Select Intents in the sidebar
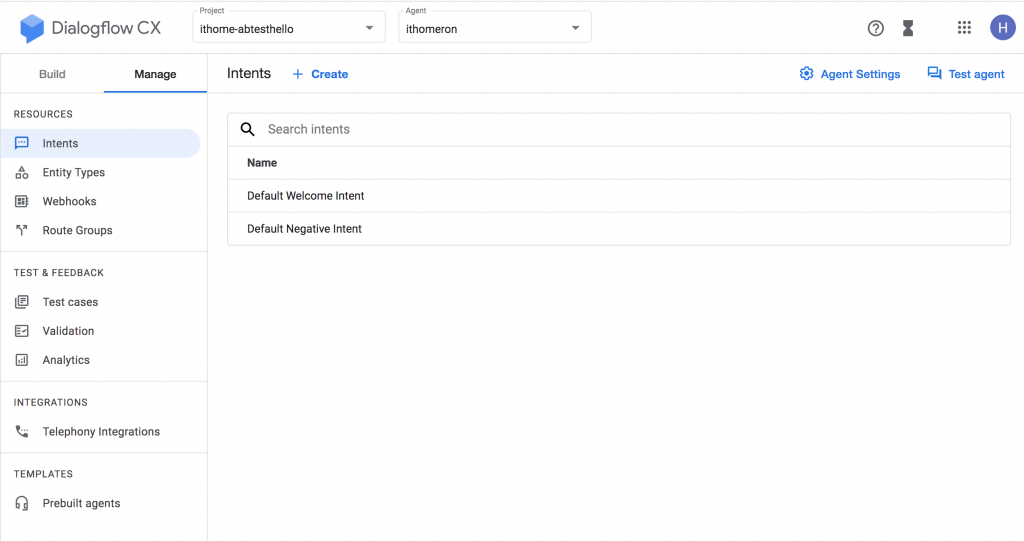Screen dimensions: 1024x541 click(101, 143)
